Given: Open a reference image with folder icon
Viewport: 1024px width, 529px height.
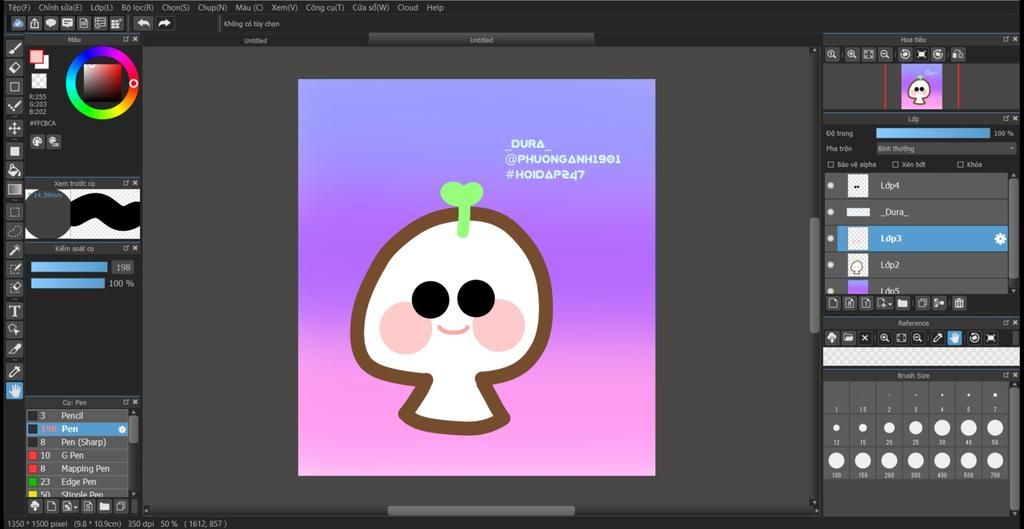Looking at the screenshot, I should click(x=848, y=338).
